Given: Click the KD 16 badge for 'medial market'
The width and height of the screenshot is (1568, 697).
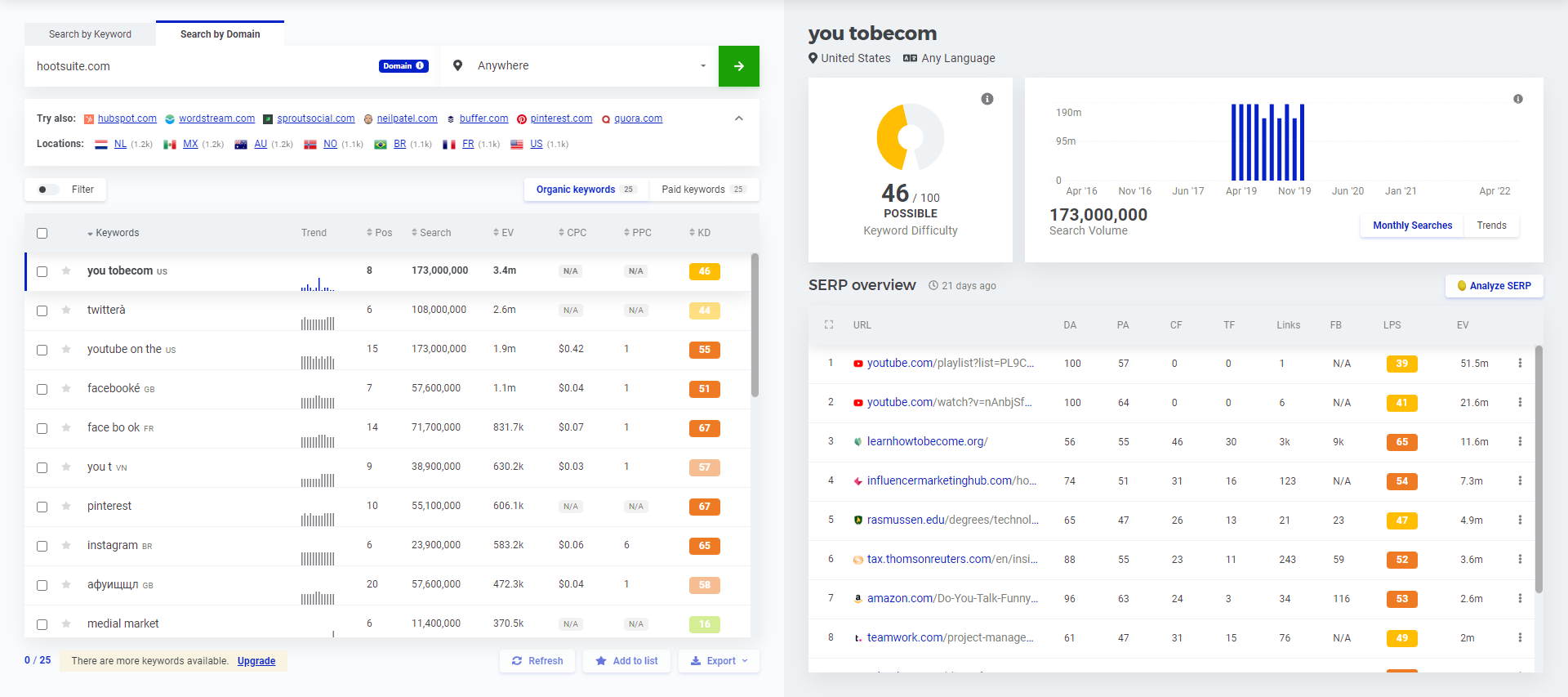Looking at the screenshot, I should pos(705,624).
